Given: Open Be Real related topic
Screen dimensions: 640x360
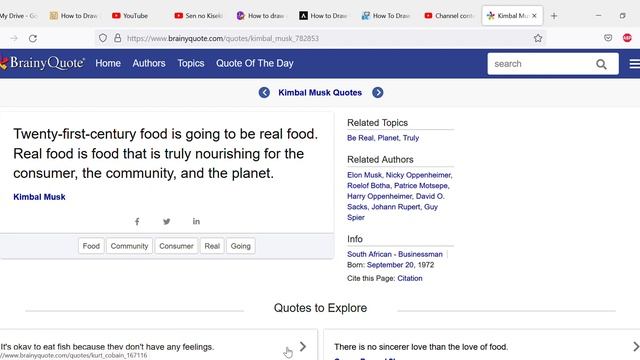Looking at the screenshot, I should pyautogui.click(x=360, y=138).
